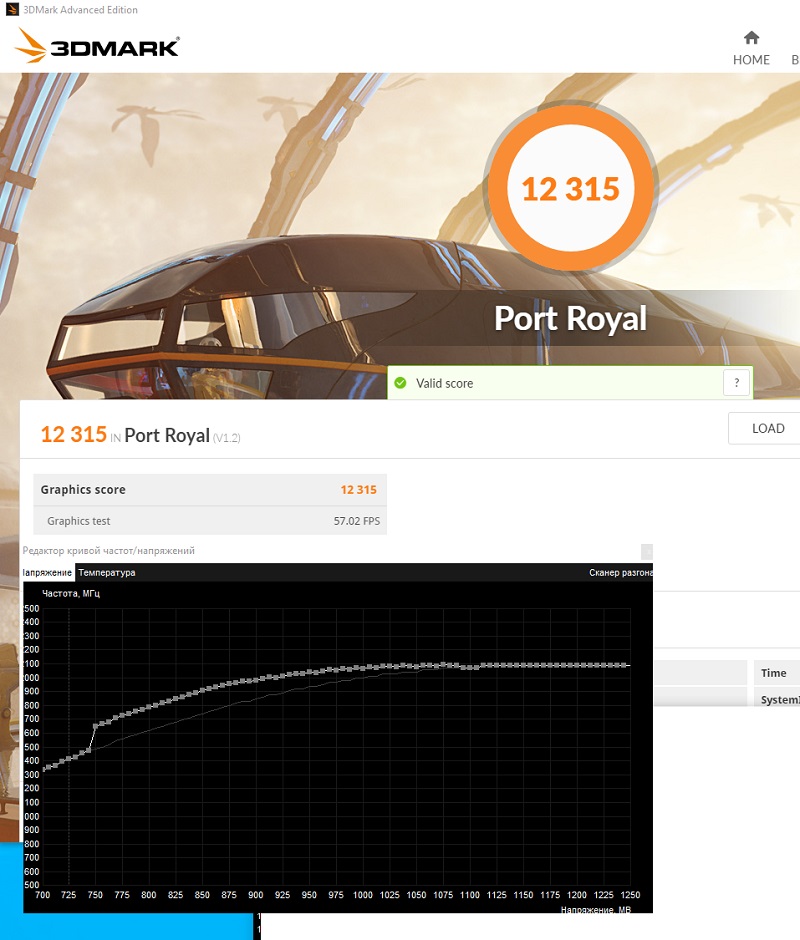Click the Напряжение, мВ axis label
The image size is (800, 940).
[x=596, y=909]
